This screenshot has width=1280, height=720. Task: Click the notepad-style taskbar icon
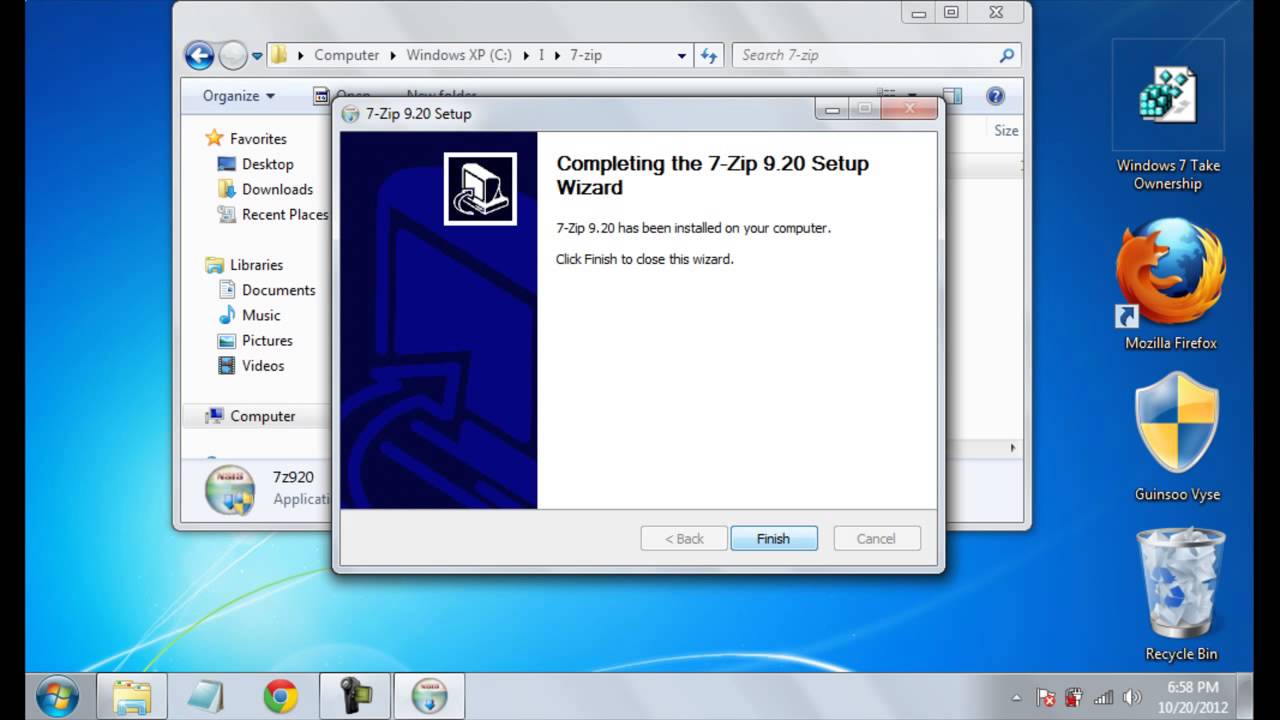coord(205,696)
